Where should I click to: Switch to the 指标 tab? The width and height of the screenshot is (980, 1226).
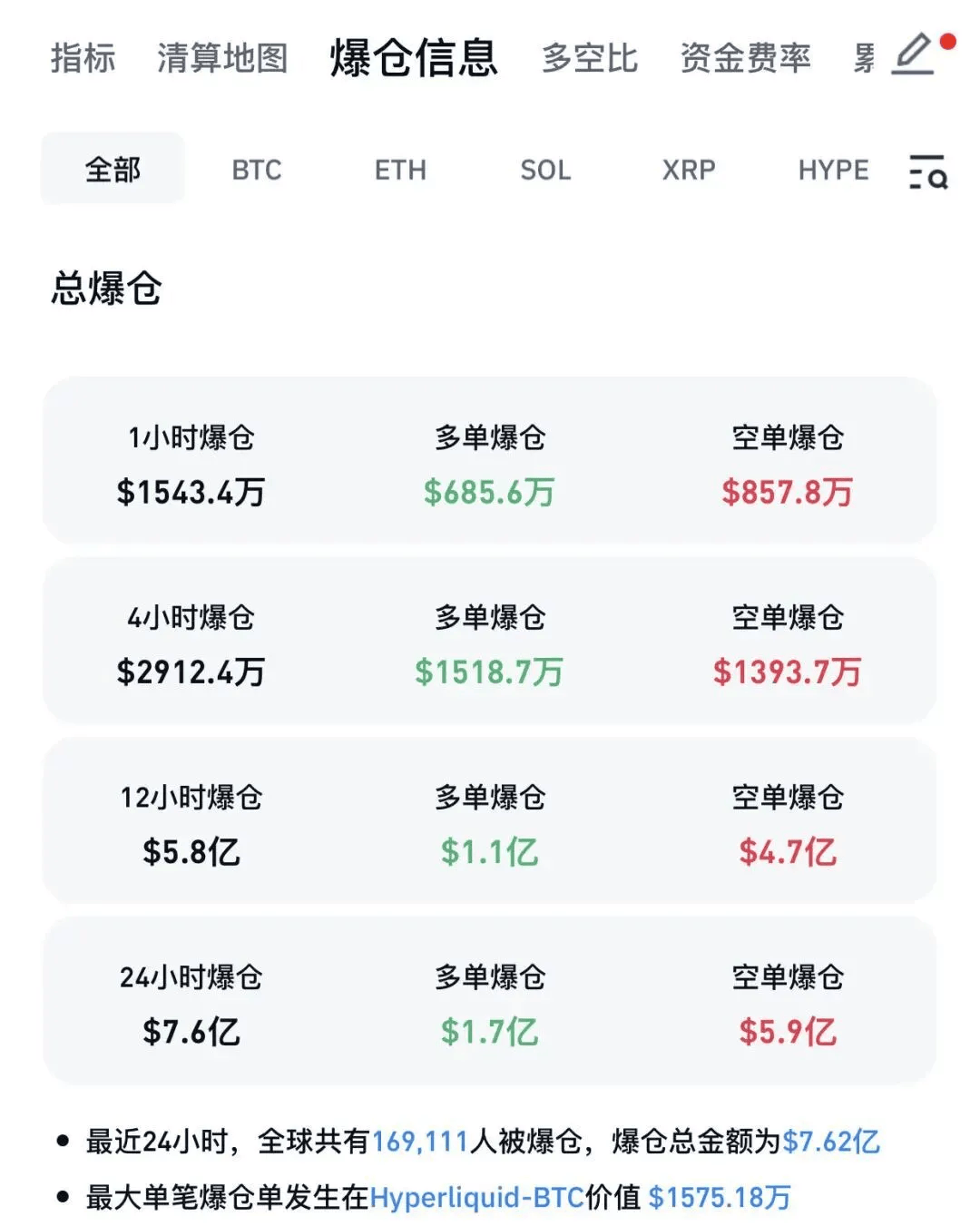pos(83,58)
